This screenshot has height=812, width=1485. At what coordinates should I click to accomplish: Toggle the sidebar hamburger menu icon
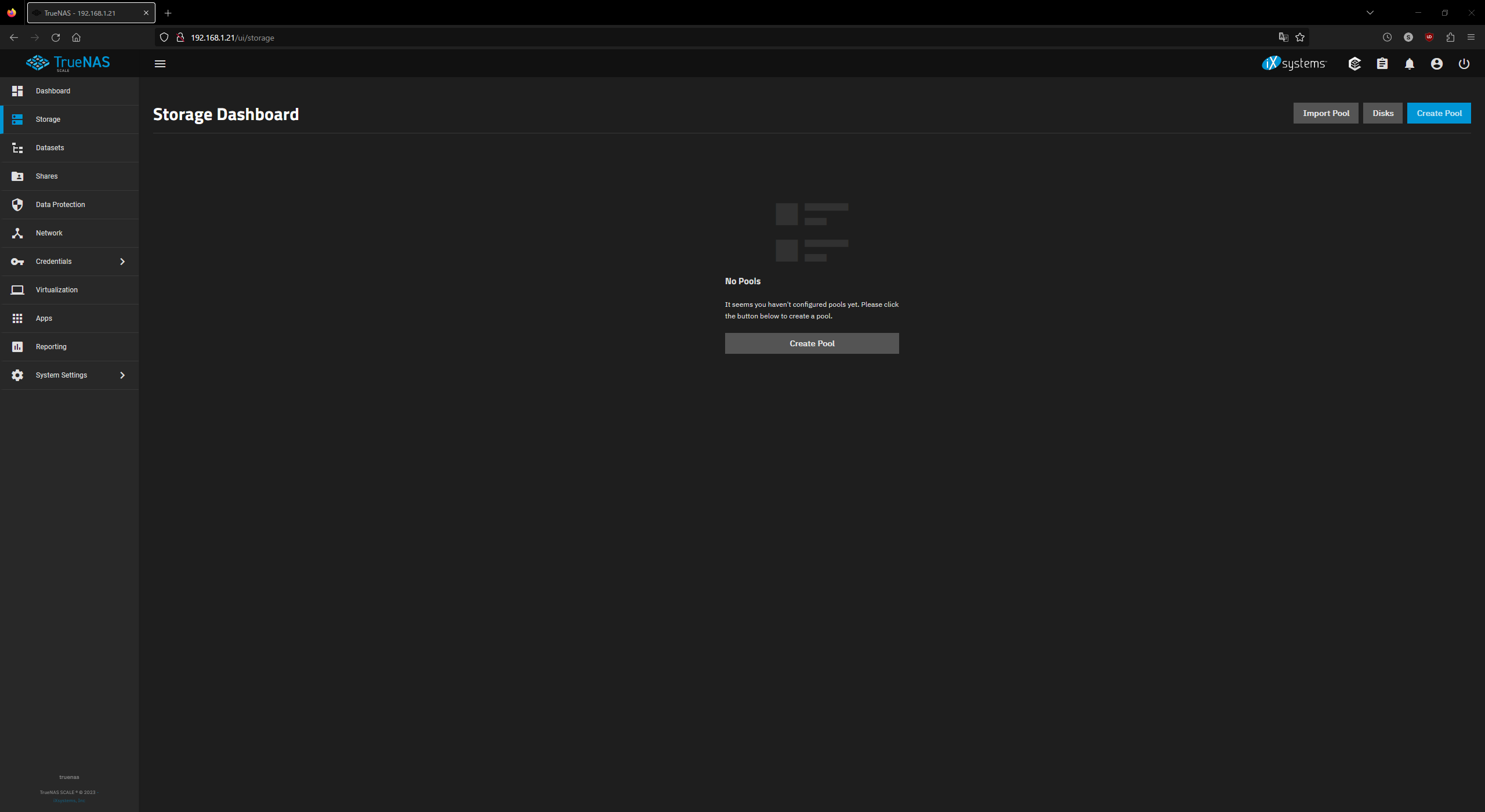point(160,64)
